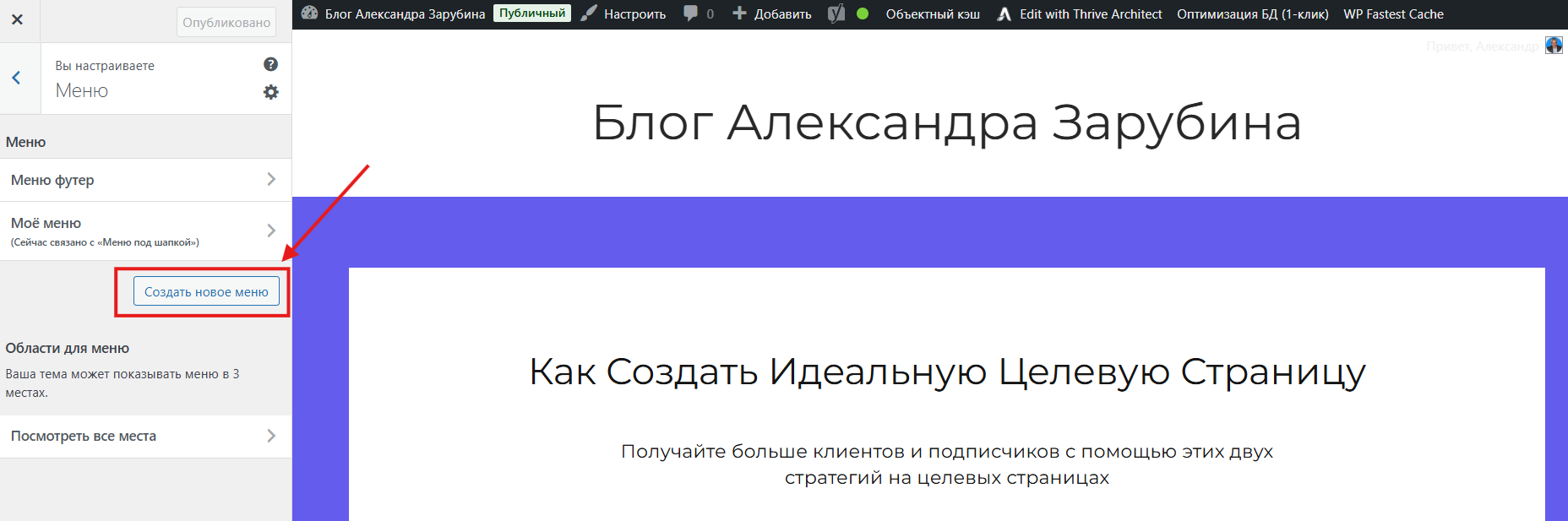The image size is (1568, 521).
Task: Click the Настроить brush icon
Action: (589, 14)
